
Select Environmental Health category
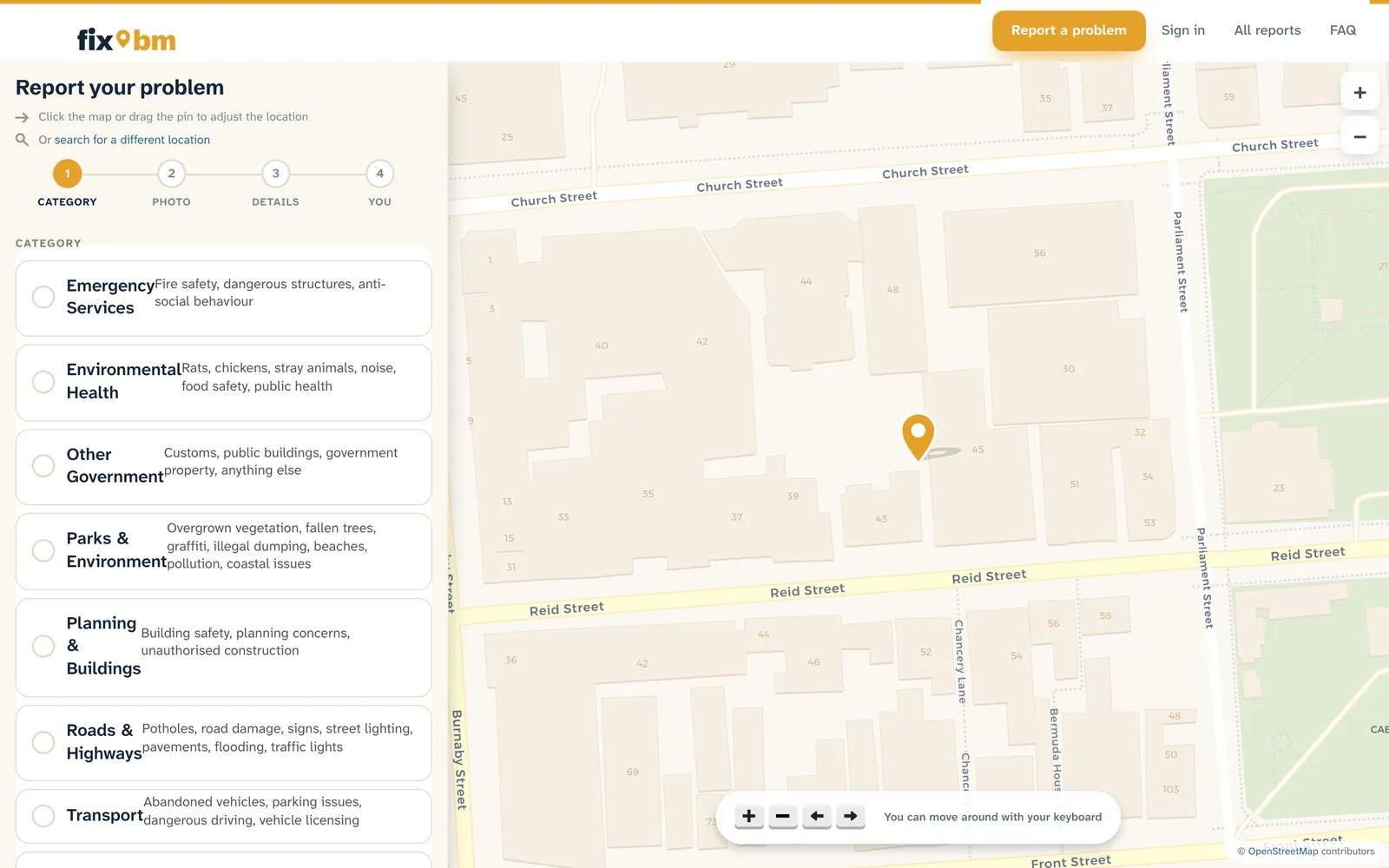223,383
